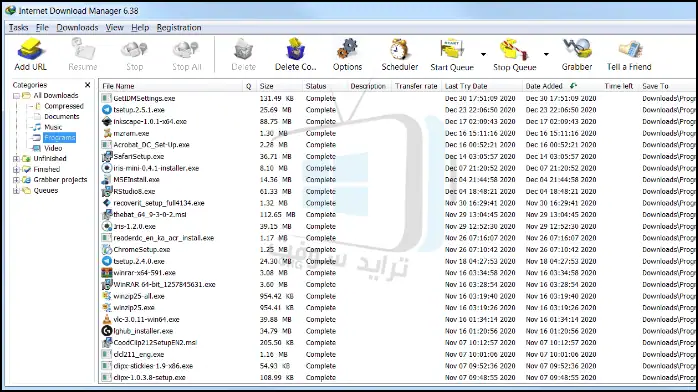Screen dimensions: 698x392
Task: Open the Start Queue dropdown arrow
Action: coord(483,54)
